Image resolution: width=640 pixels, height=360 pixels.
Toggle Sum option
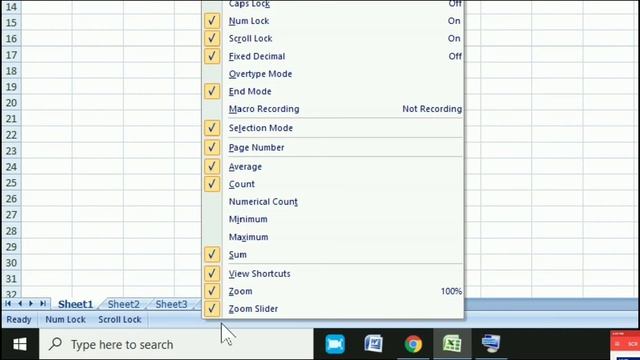[x=333, y=255]
